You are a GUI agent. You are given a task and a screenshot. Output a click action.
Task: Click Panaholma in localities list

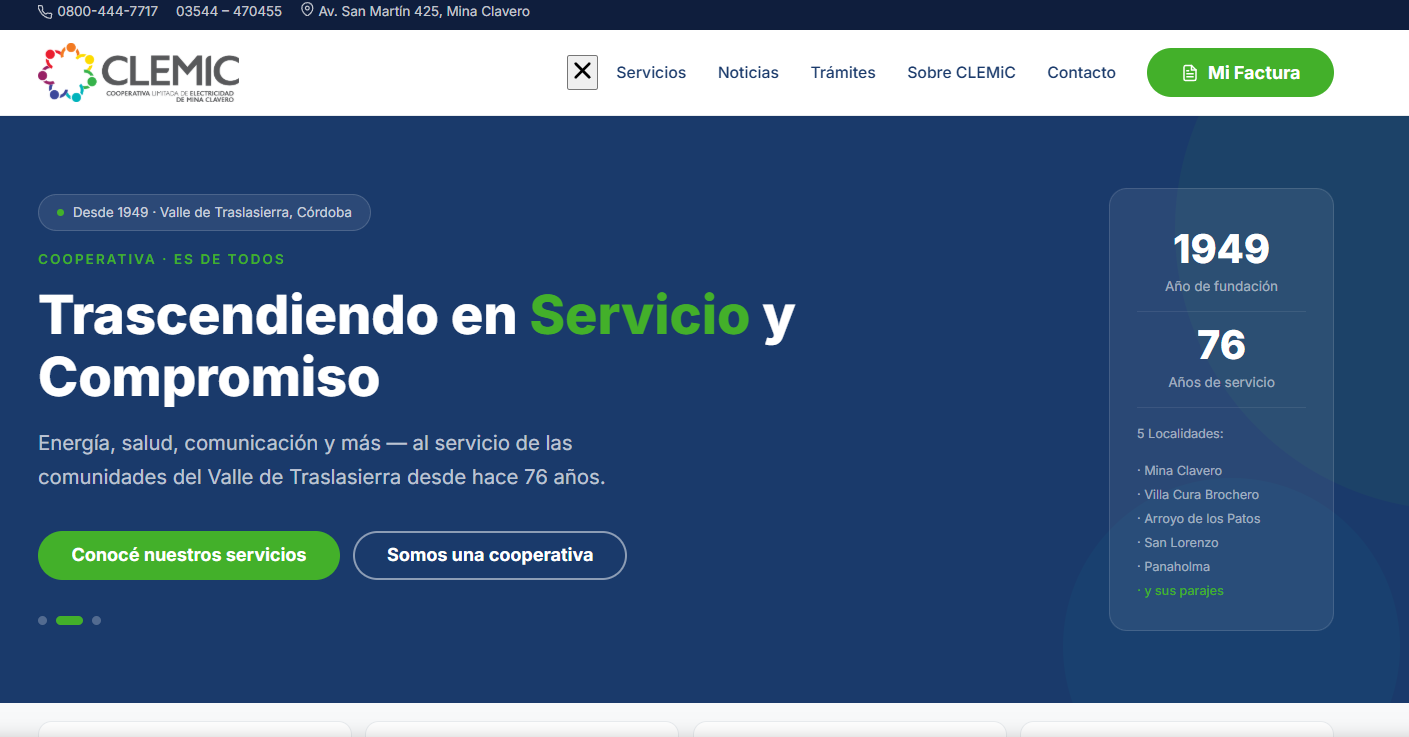click(x=1177, y=566)
